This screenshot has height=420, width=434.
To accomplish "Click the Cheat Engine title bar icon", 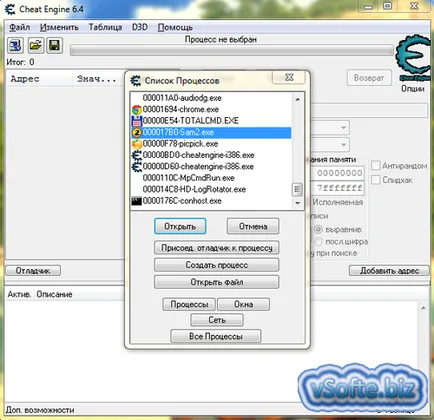I will [x=10, y=9].
